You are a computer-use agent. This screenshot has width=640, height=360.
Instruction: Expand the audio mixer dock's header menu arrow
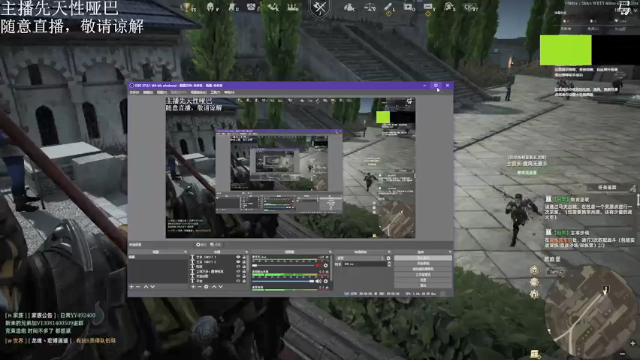point(330,252)
